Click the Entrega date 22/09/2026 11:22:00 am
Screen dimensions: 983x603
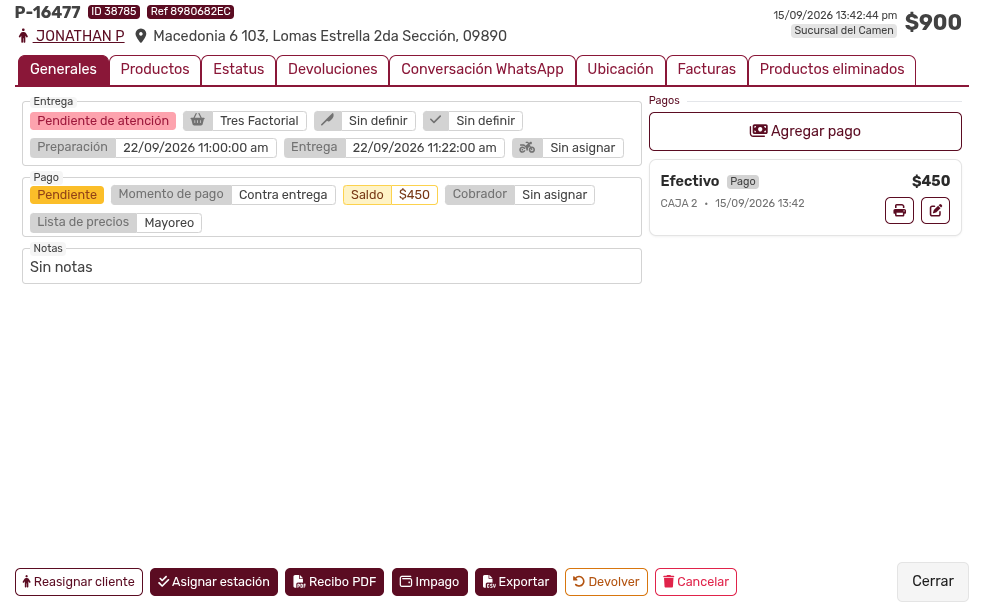[424, 148]
